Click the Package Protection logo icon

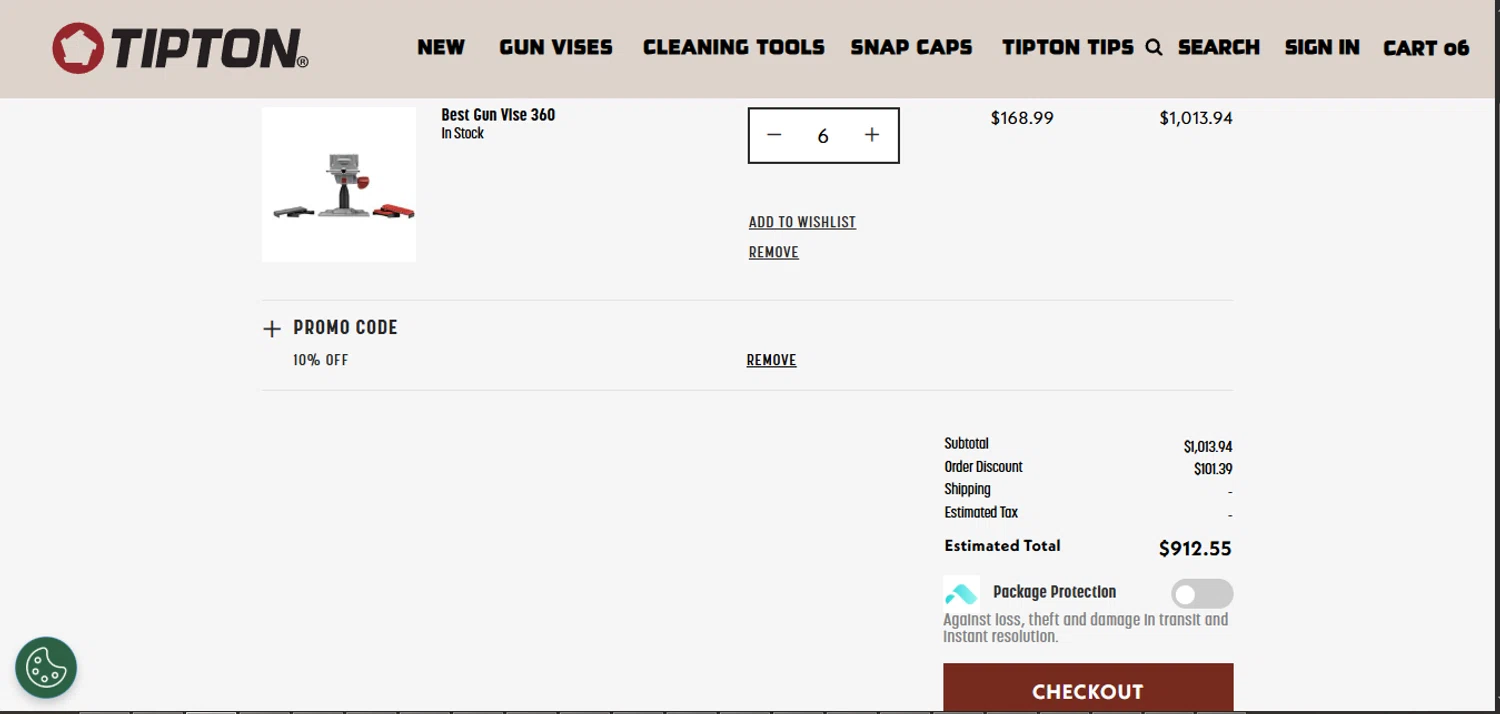click(x=961, y=592)
